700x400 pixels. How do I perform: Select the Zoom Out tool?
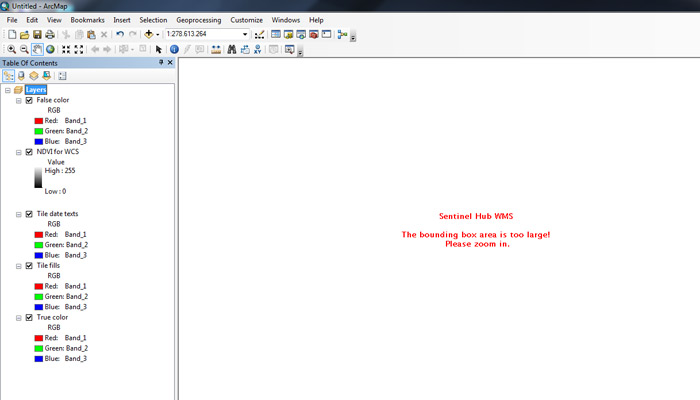pyautogui.click(x=24, y=49)
